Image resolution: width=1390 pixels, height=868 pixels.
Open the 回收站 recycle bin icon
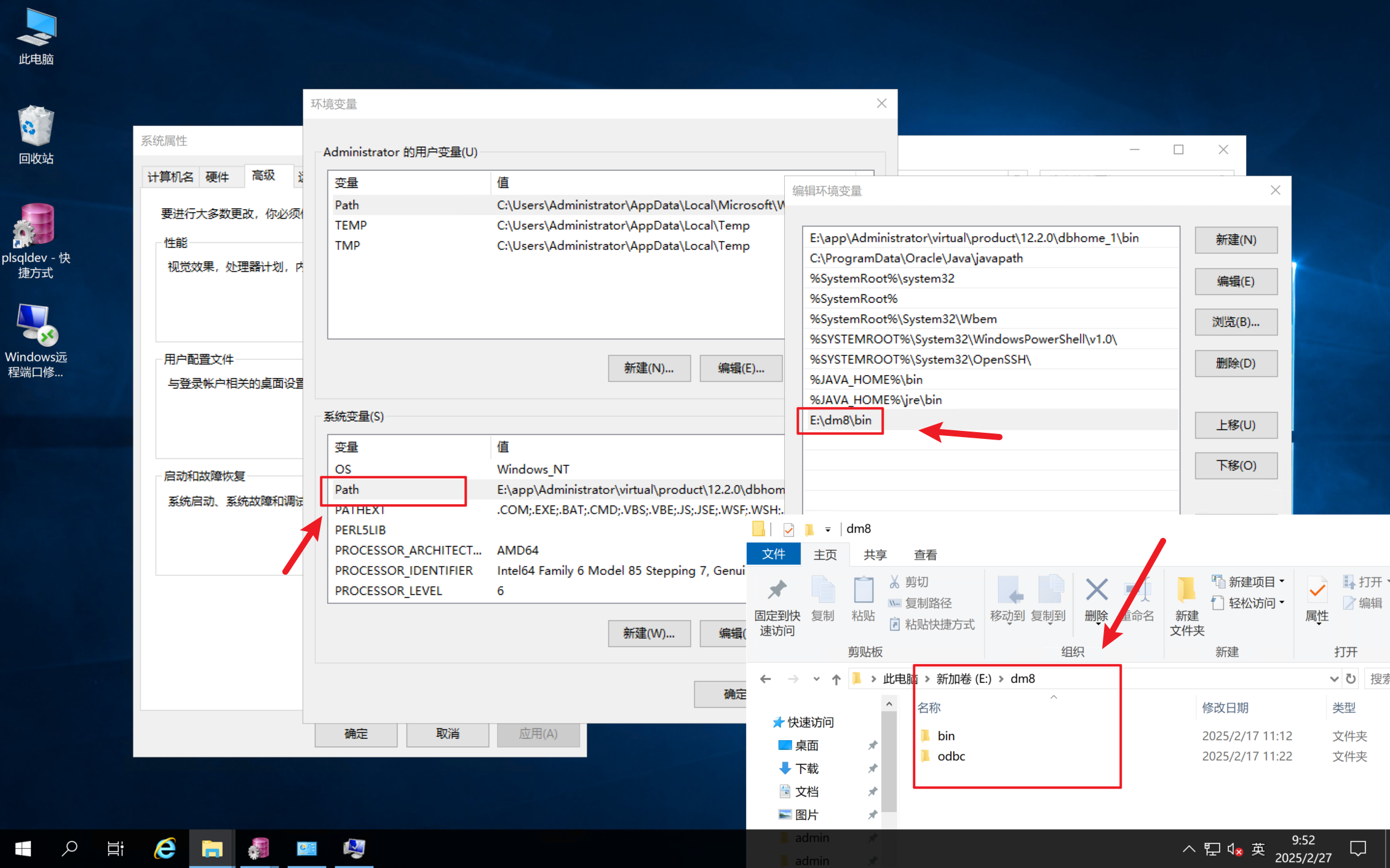click(36, 134)
